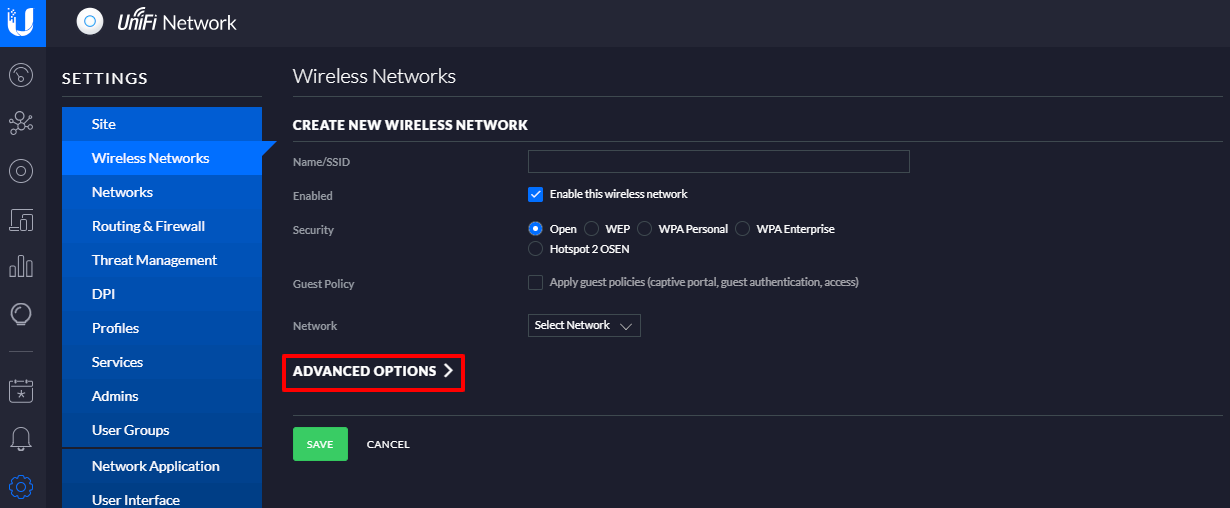Image resolution: width=1230 pixels, height=508 pixels.
Task: Select WEP security radio button
Action: coord(592,229)
